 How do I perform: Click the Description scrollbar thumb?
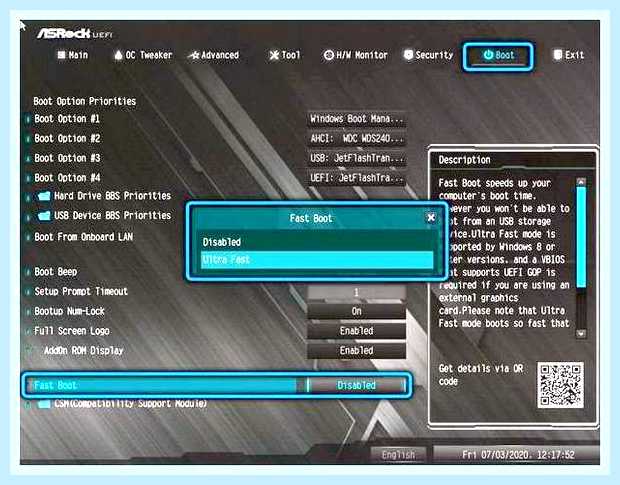pos(581,237)
